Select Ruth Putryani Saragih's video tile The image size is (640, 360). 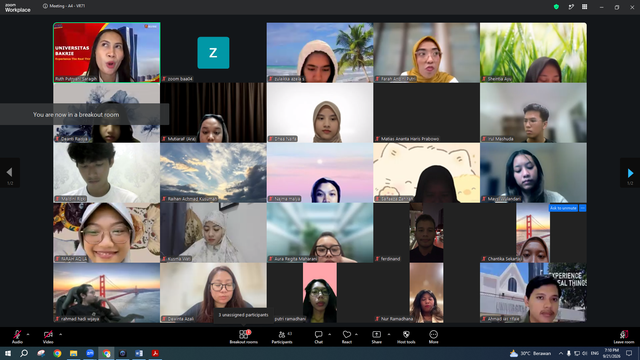pyautogui.click(x=107, y=52)
